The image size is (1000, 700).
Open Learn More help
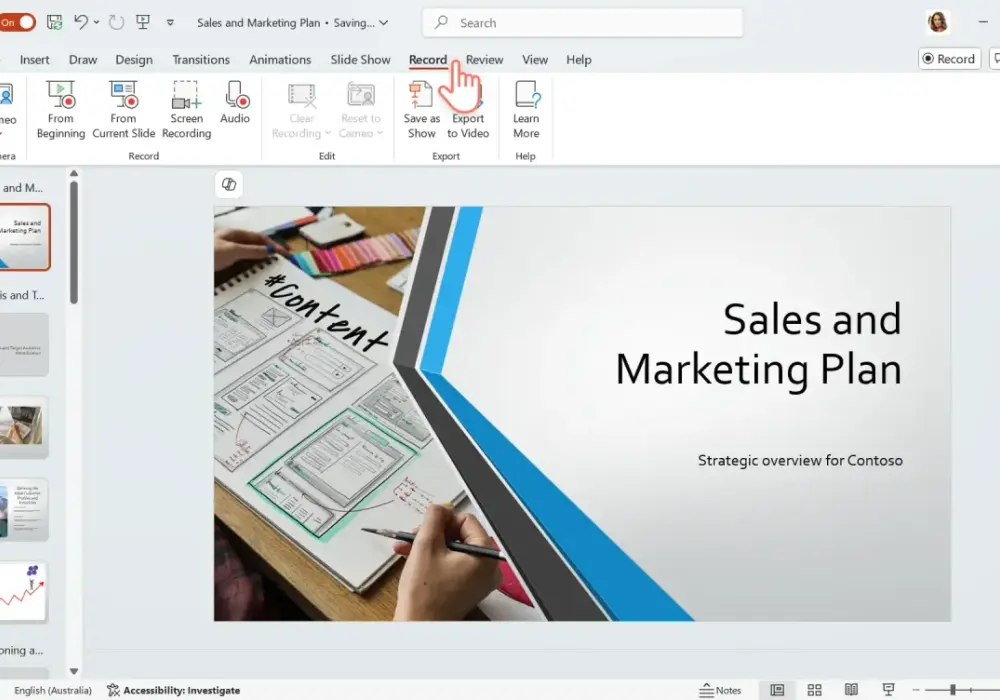point(526,110)
